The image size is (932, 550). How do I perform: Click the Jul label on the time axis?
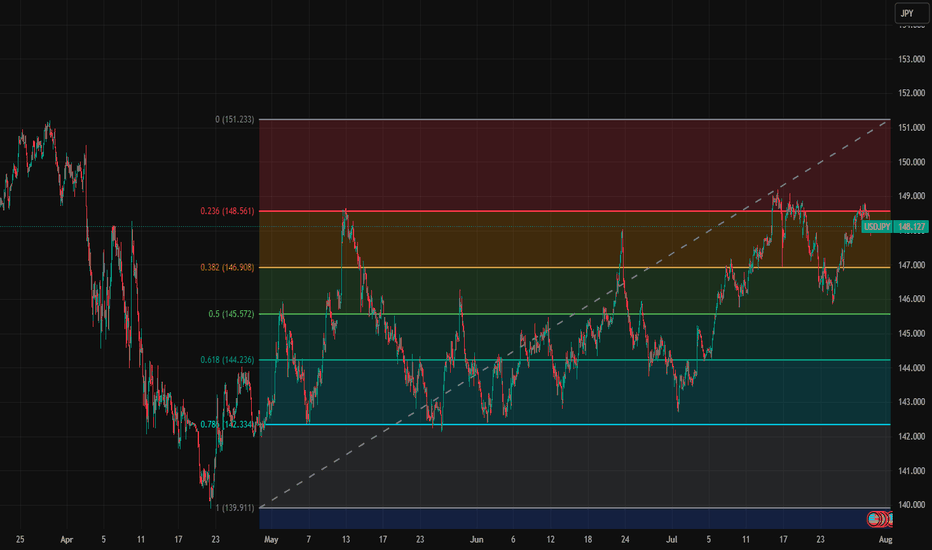coord(672,539)
